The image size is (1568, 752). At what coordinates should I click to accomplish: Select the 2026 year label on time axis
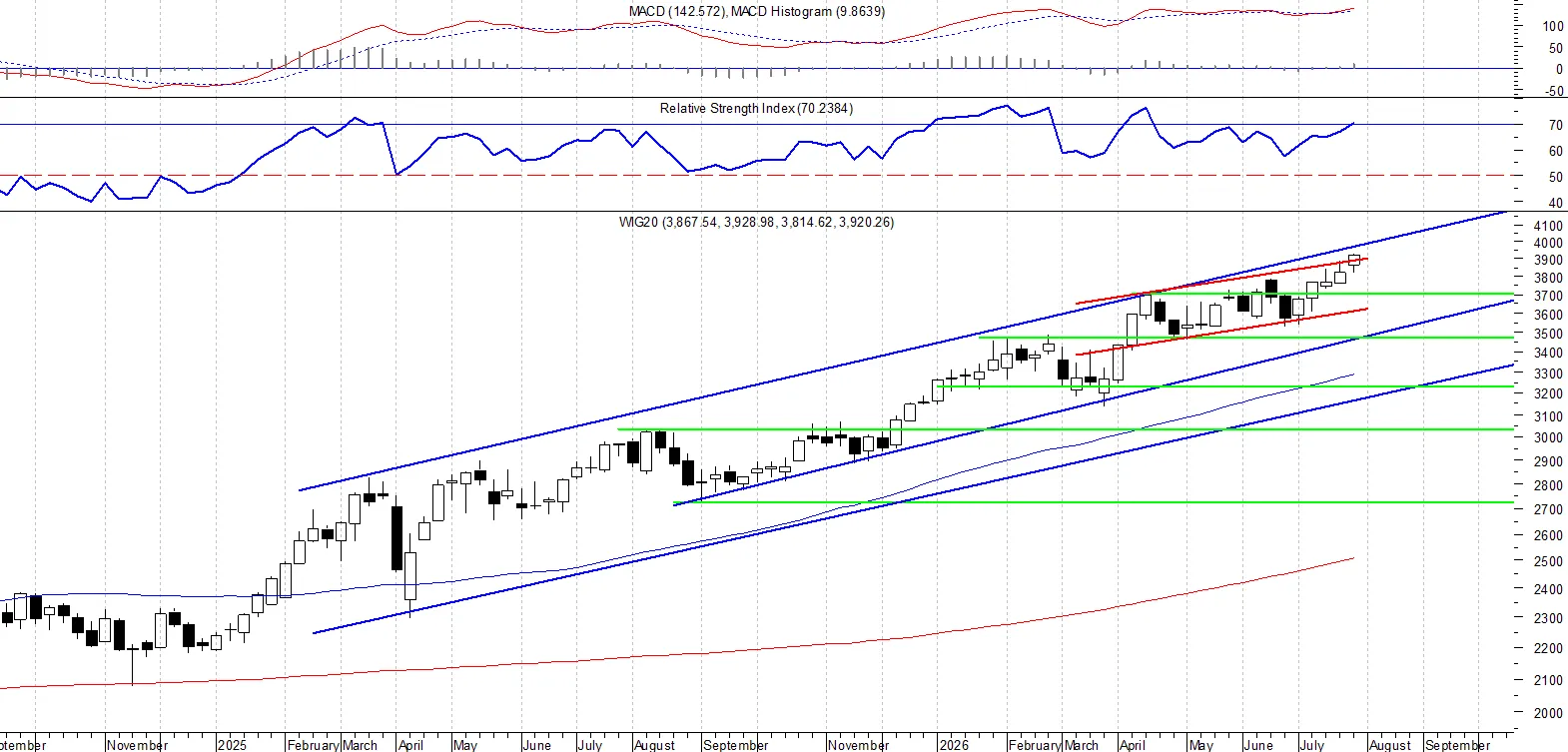(x=954, y=745)
